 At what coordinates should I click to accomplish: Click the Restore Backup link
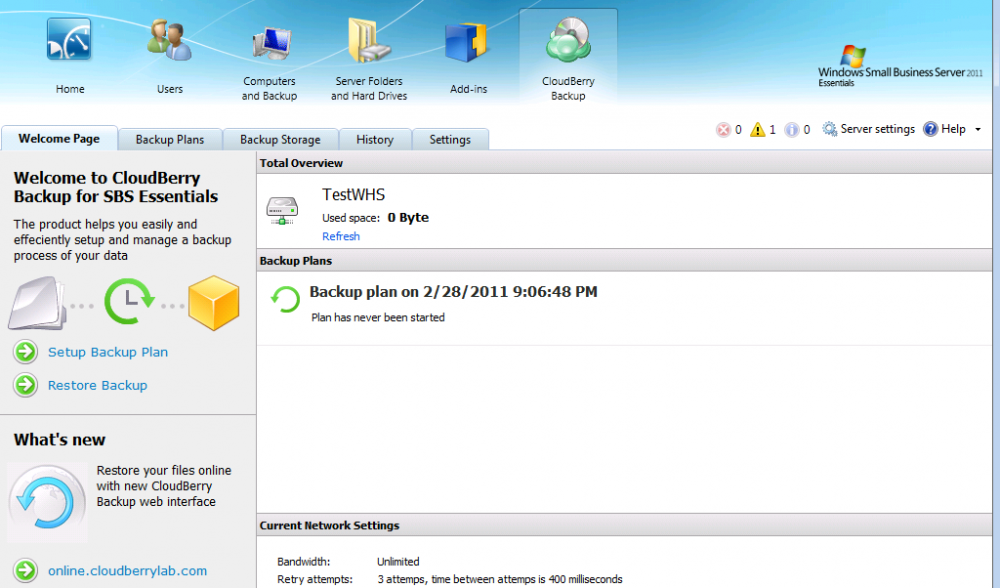[x=97, y=385]
